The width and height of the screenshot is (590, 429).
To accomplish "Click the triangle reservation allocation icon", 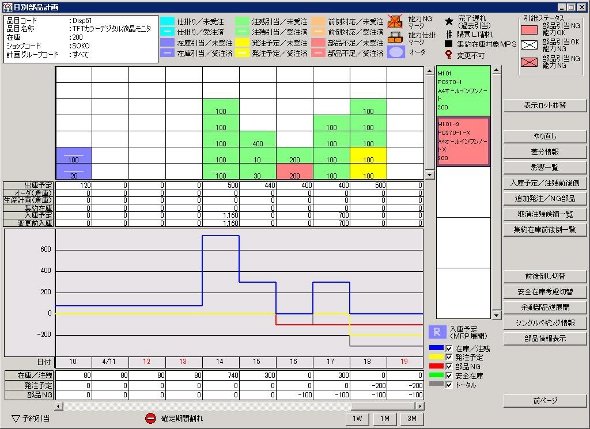I will click(15, 418).
